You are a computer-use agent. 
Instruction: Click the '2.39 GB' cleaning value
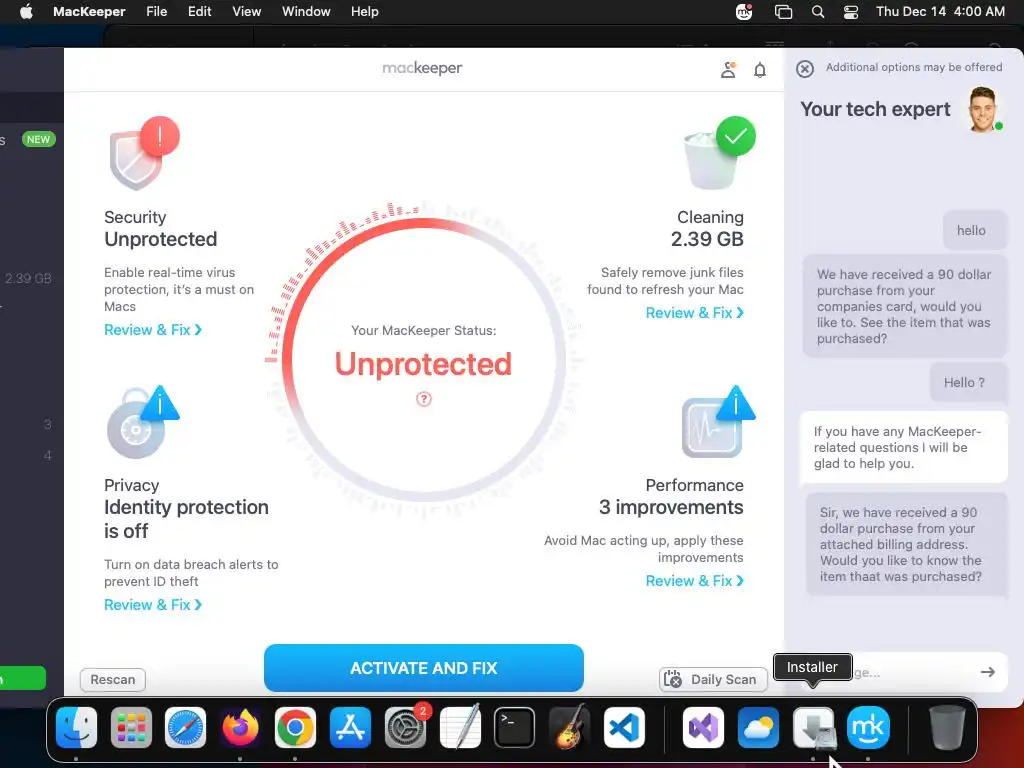coord(707,239)
